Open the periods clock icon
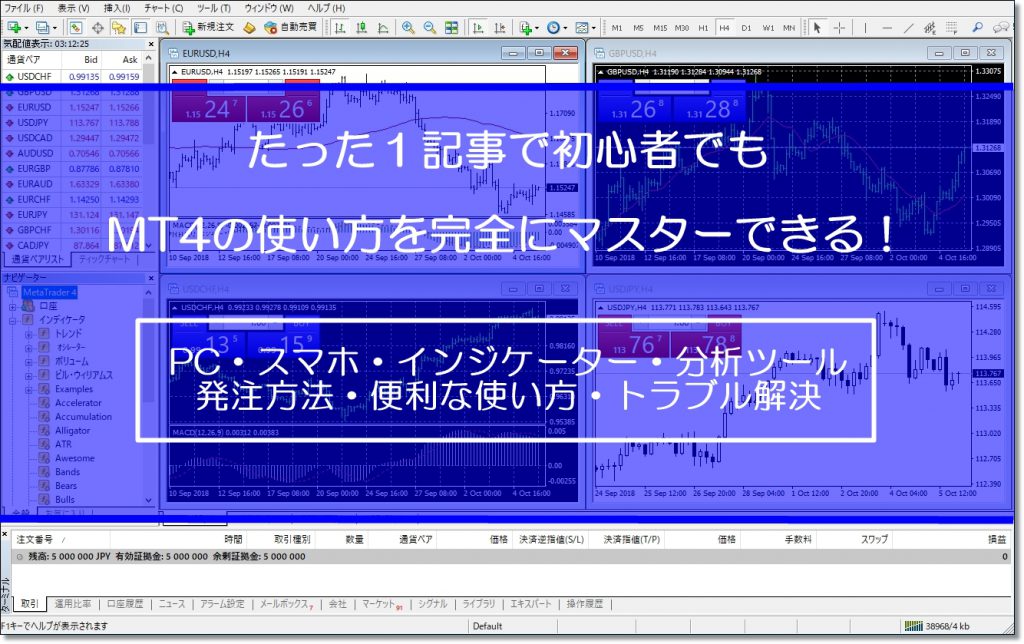 click(x=553, y=28)
